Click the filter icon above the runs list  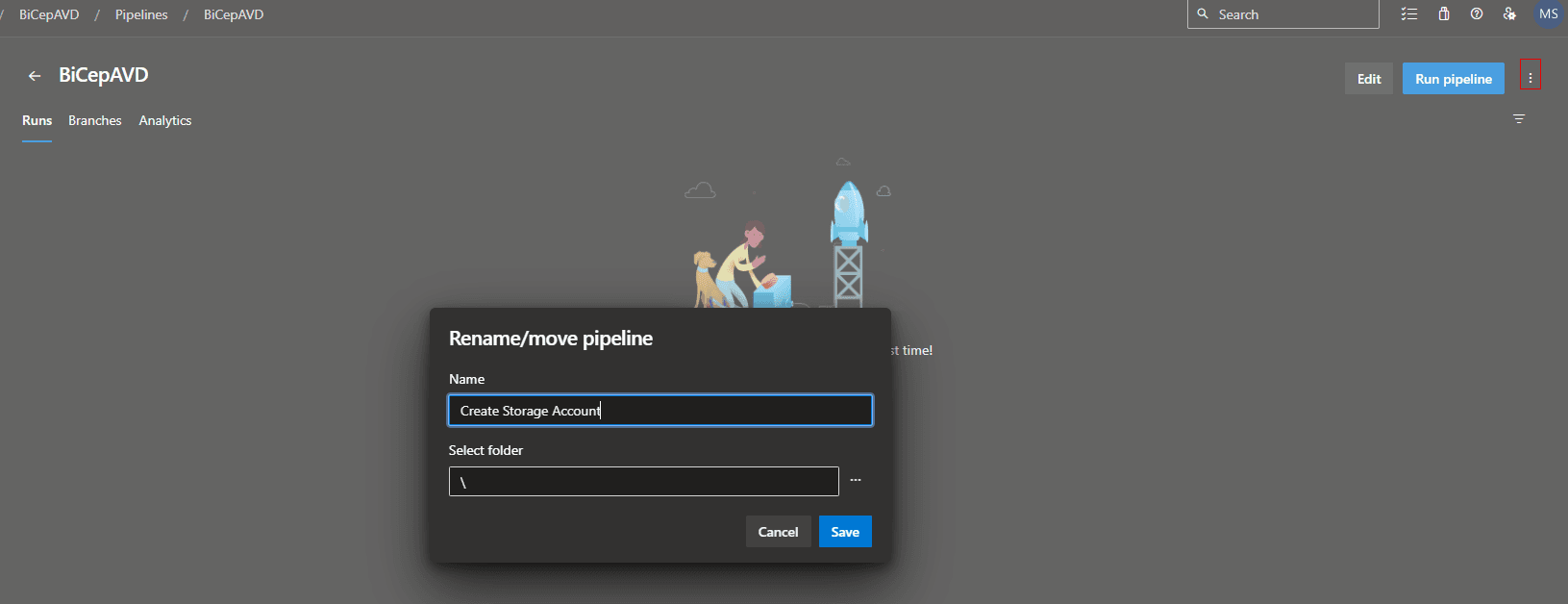click(x=1519, y=119)
